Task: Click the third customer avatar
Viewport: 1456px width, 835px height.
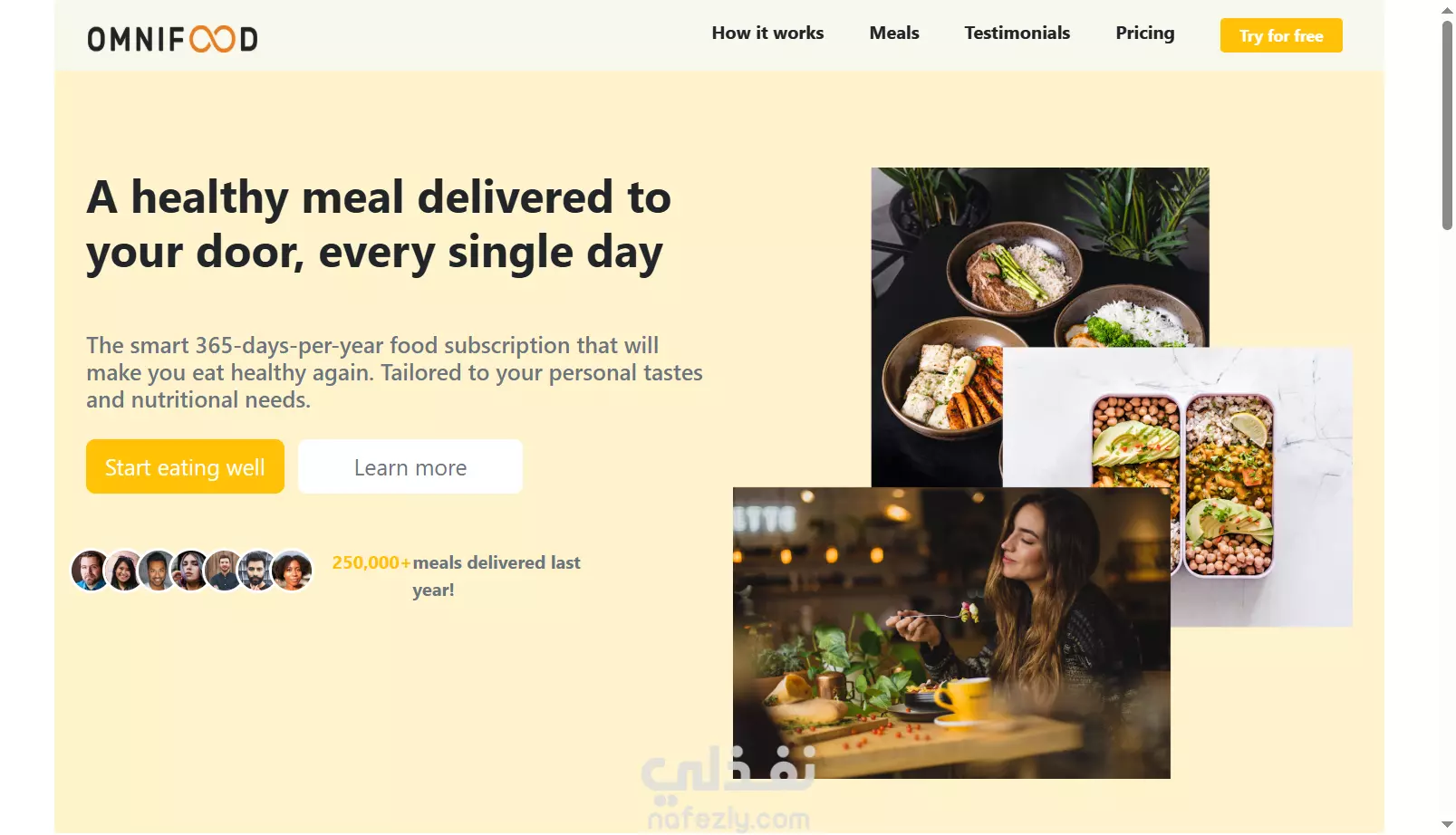Action: pyautogui.click(x=158, y=571)
